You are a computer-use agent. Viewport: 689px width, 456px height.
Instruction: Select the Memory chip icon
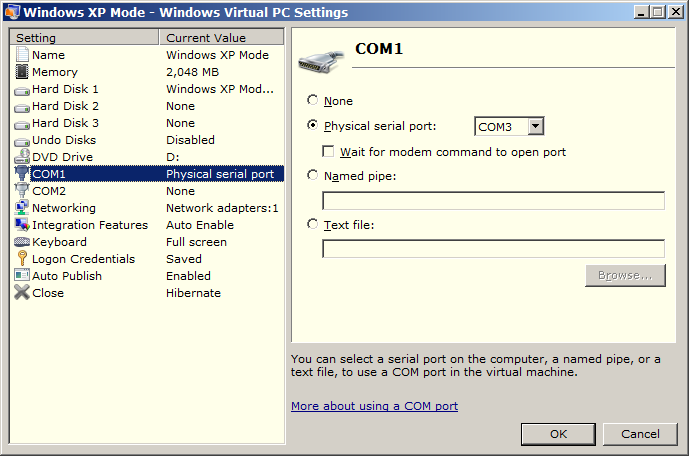(22, 72)
